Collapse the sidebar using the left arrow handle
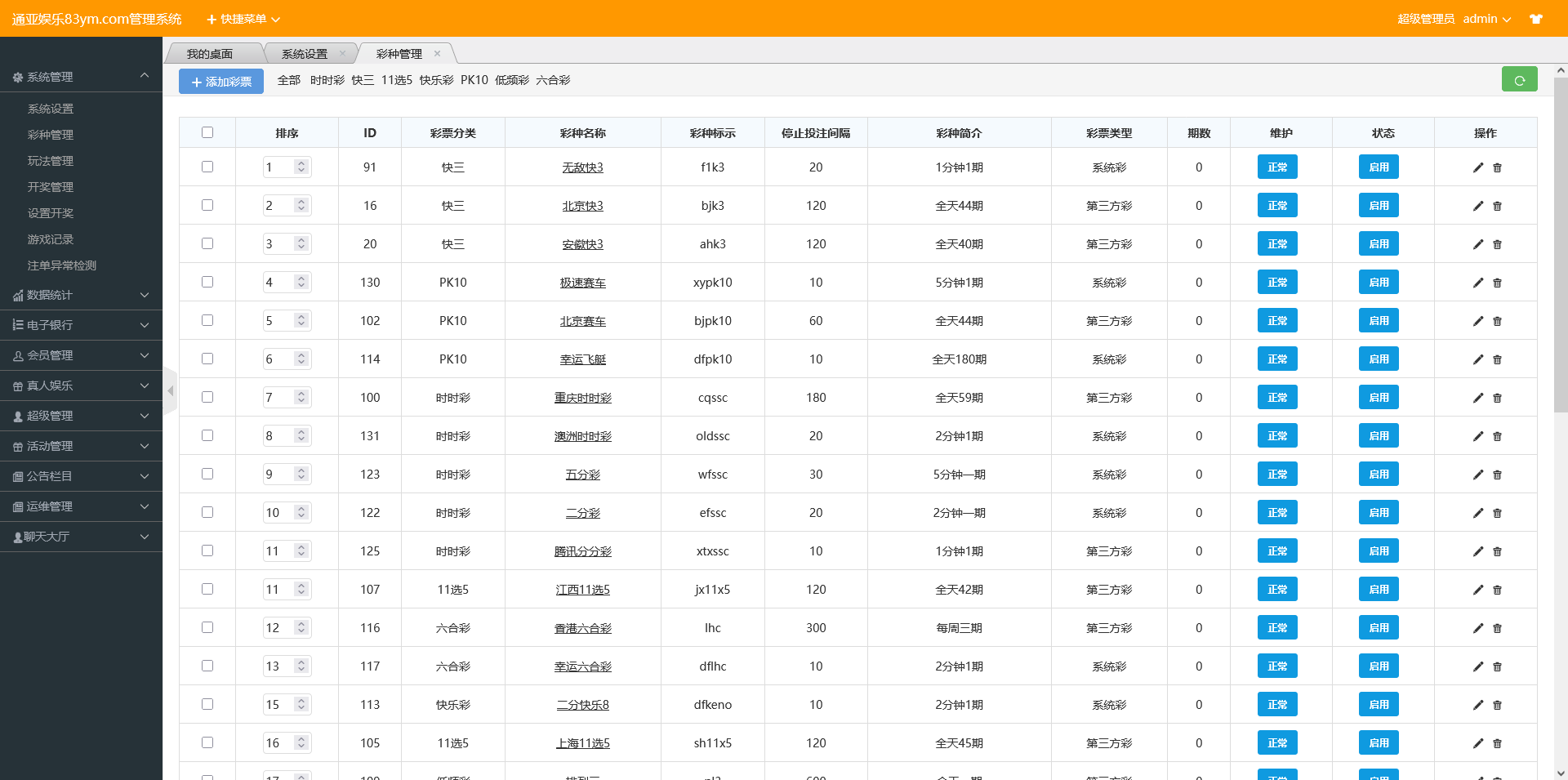Screen dimensions: 1568x780 pyautogui.click(x=170, y=391)
